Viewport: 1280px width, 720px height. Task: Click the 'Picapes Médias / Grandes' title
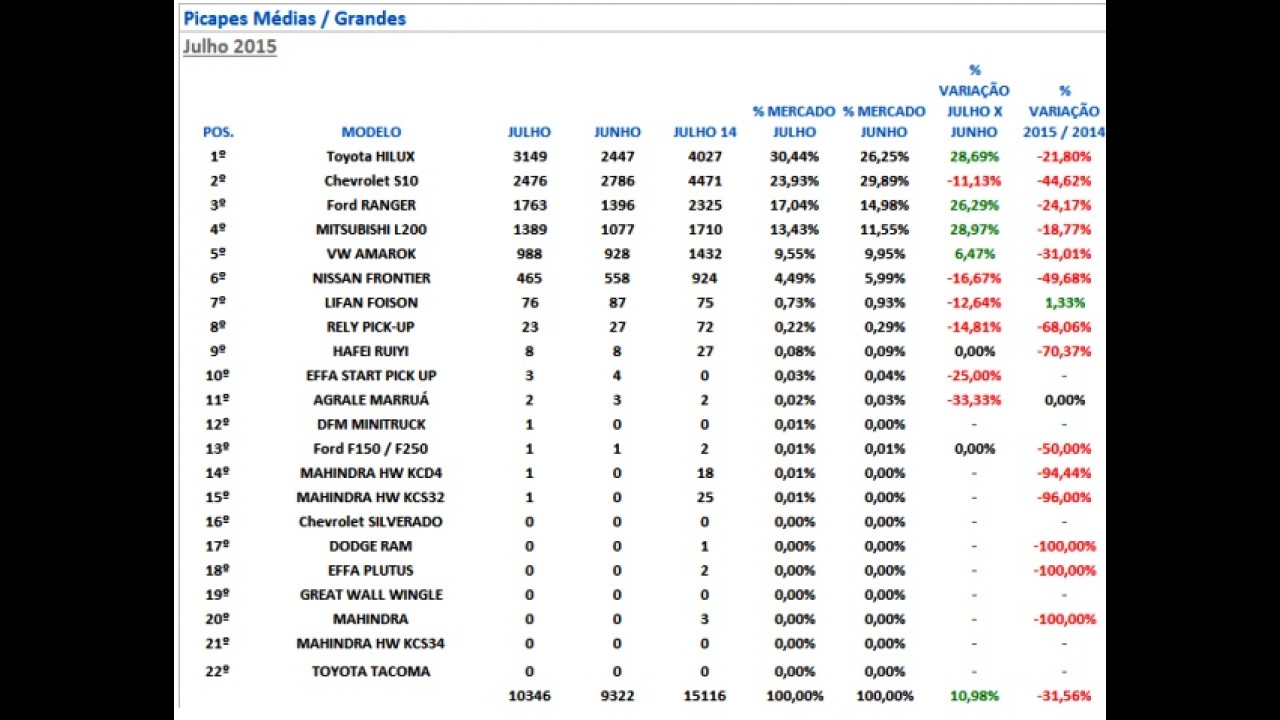[294, 18]
